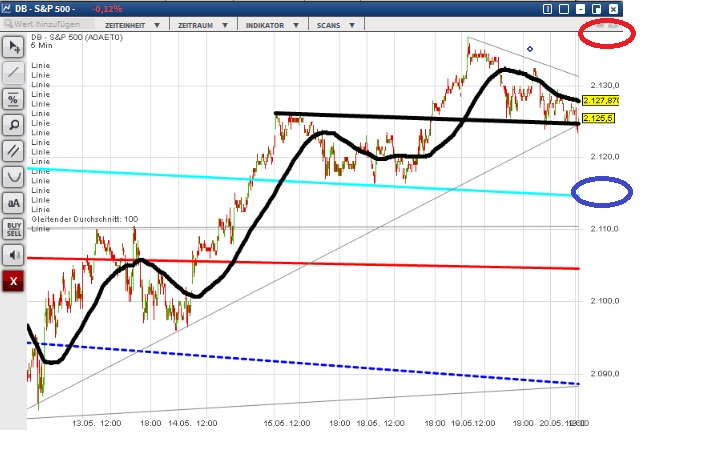Open the ZEITRAUM dropdown
The width and height of the screenshot is (705, 450).
pos(203,25)
